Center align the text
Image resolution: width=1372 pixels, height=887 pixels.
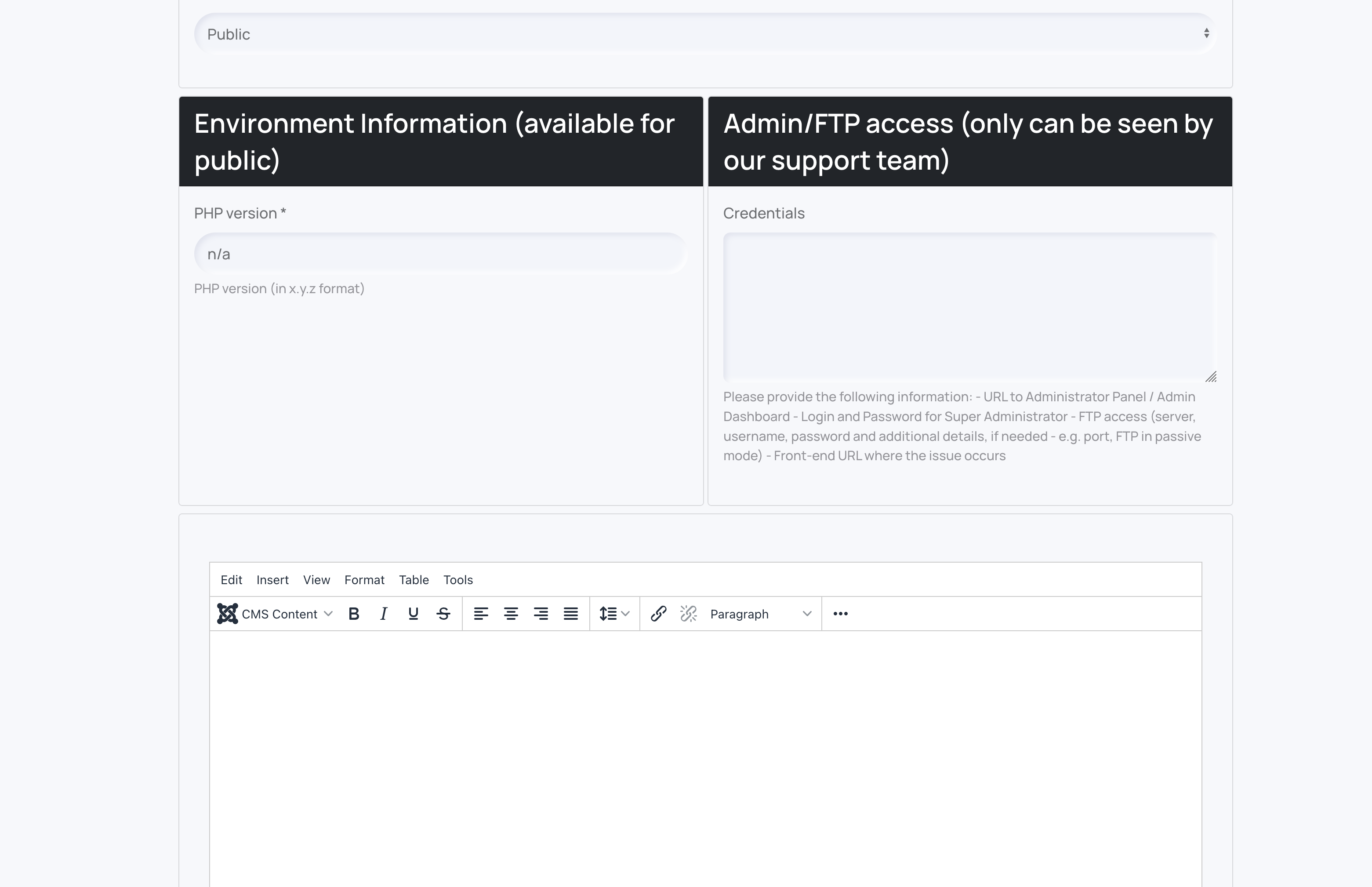[x=511, y=614]
